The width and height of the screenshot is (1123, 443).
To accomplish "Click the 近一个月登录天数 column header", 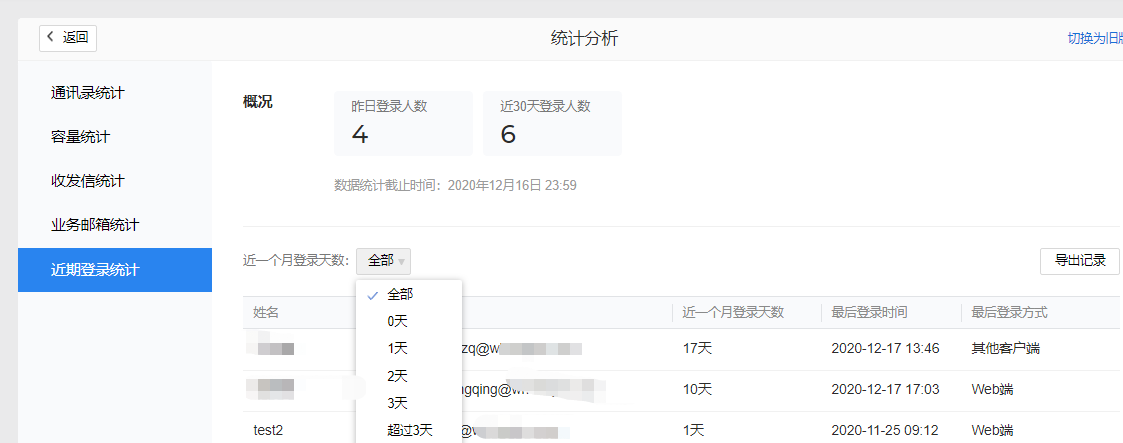I will tap(733, 313).
